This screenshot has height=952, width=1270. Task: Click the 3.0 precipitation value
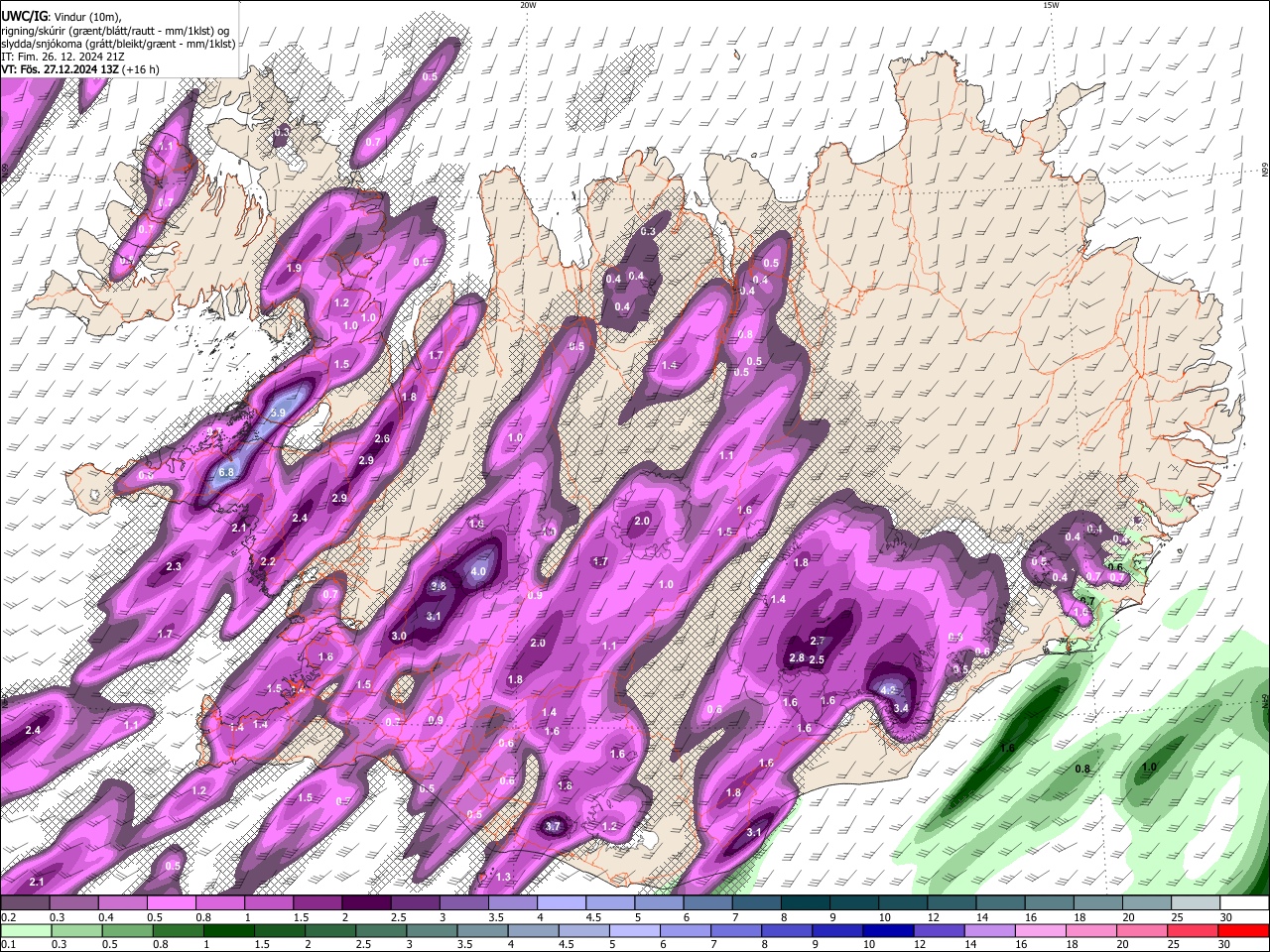(x=399, y=636)
